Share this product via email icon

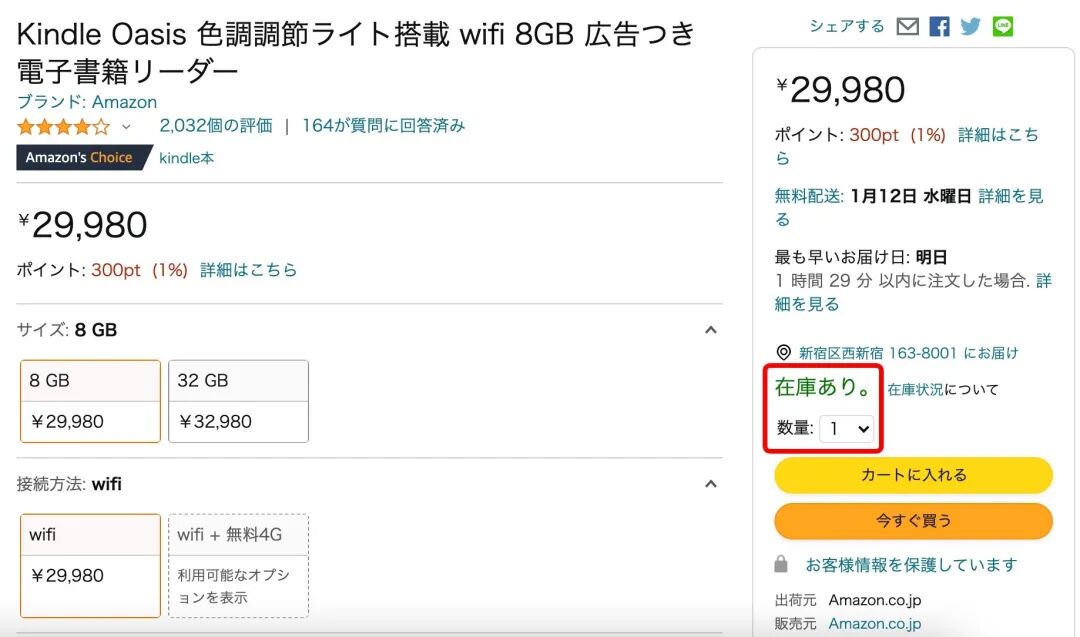point(907,27)
